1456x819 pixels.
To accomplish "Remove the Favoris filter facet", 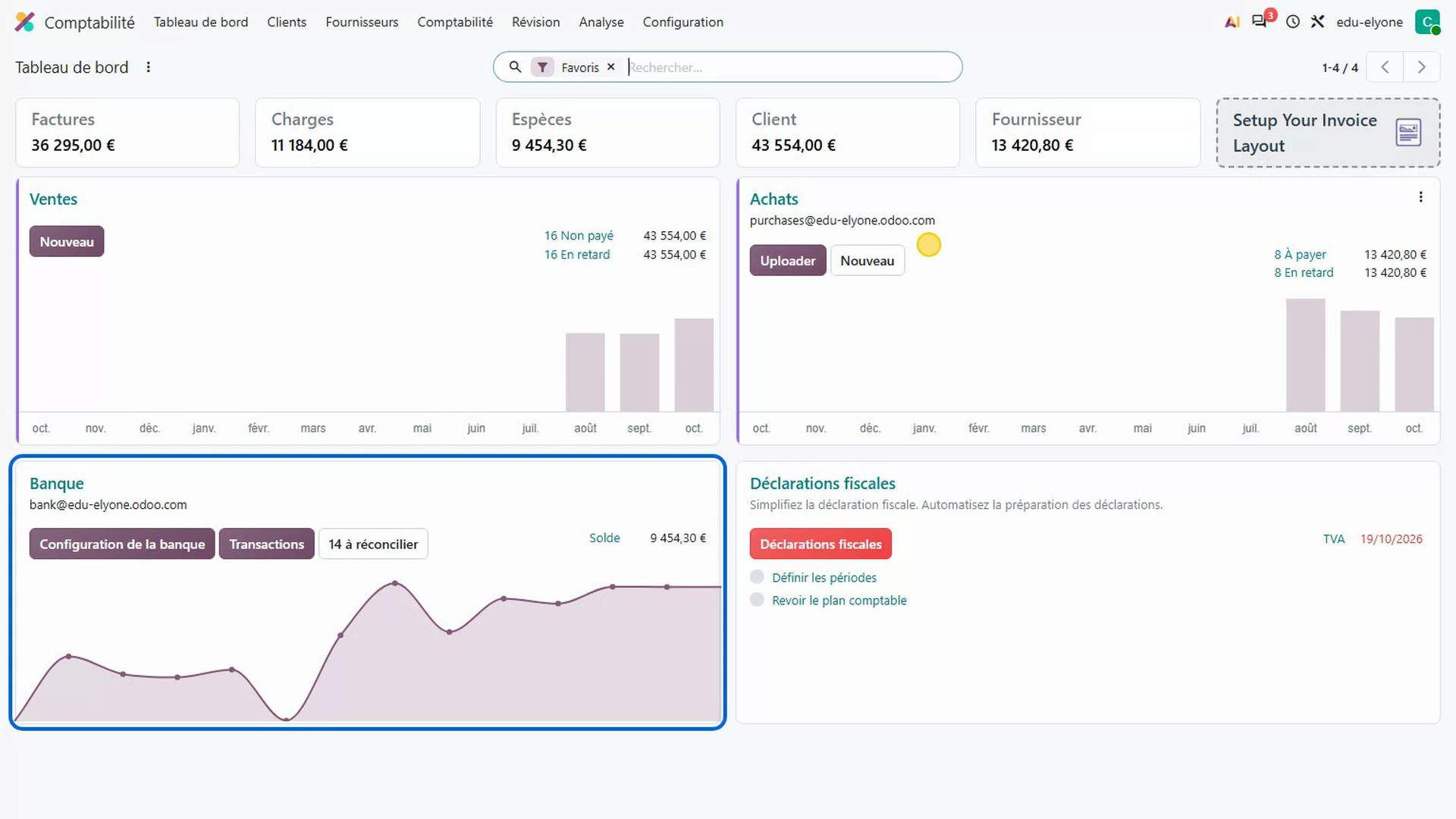I will [x=611, y=67].
